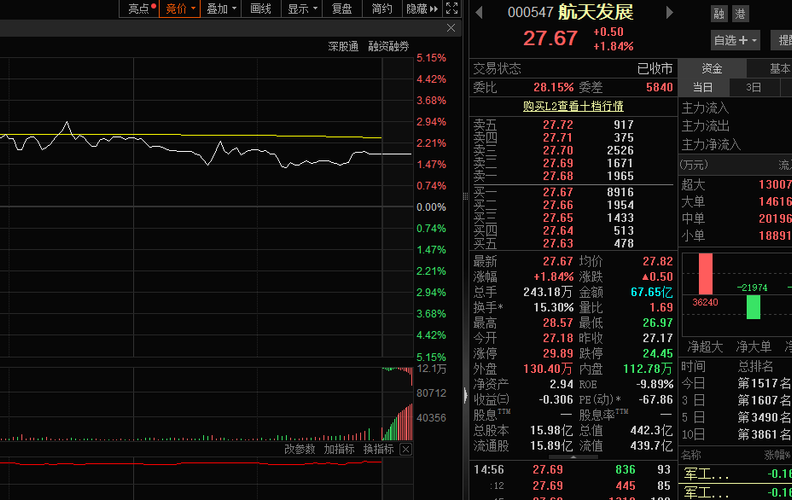Close the chart notice bar with X
Viewport: 792px width, 500px height.
[x=451, y=28]
